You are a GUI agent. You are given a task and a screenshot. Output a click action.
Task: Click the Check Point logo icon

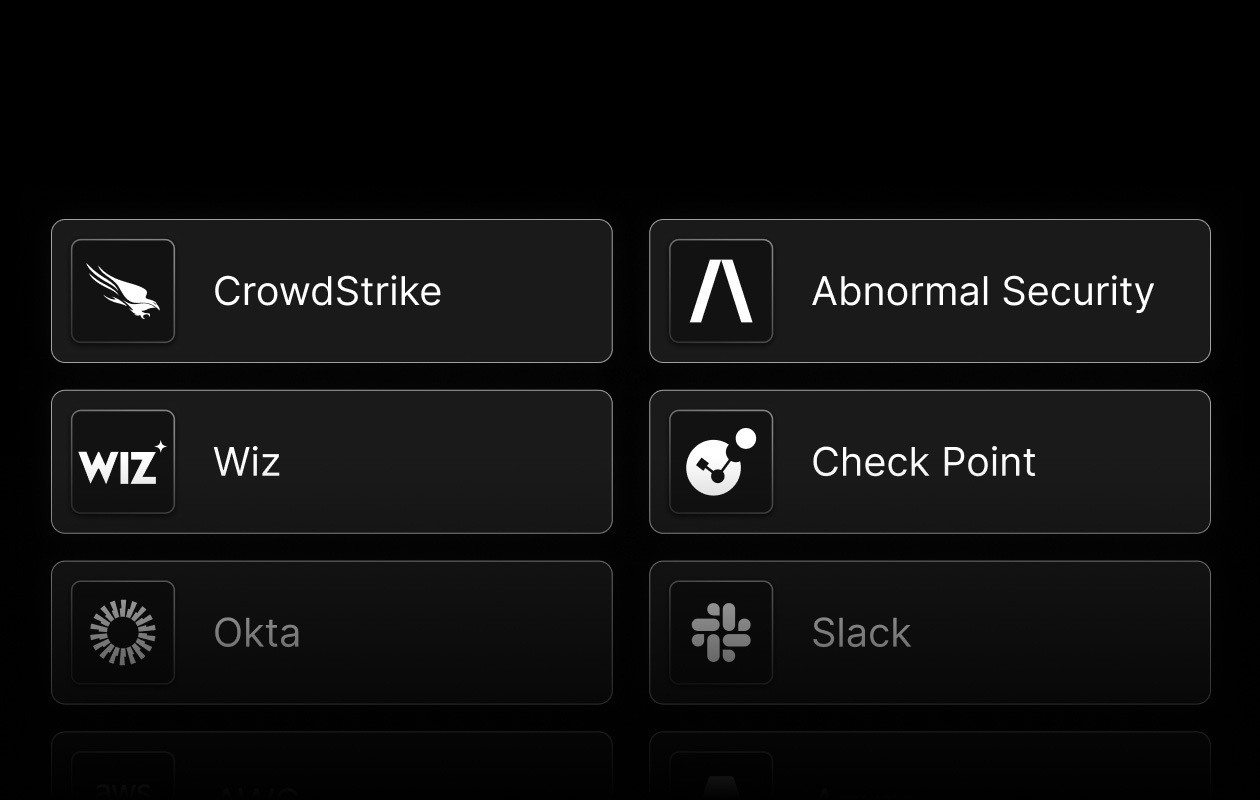click(721, 462)
